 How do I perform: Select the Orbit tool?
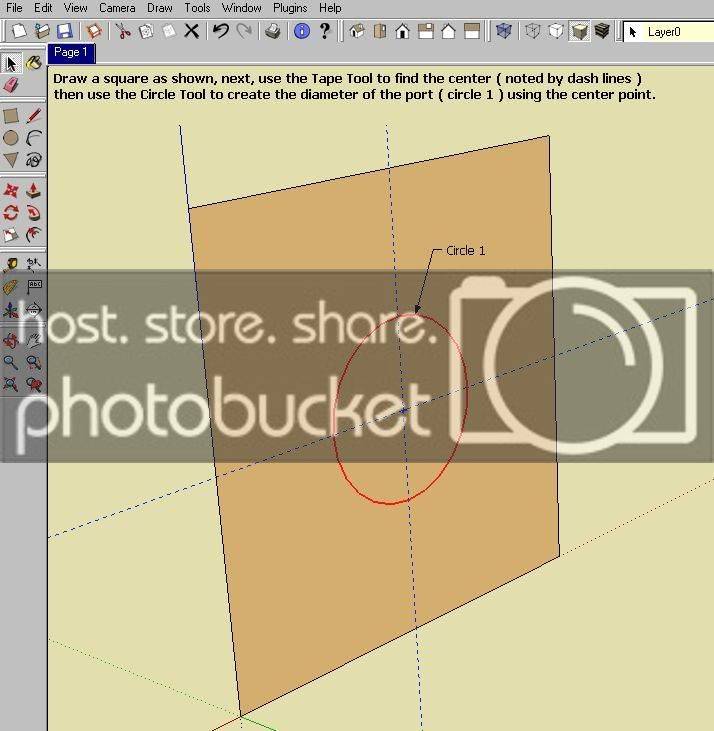tap(11, 340)
